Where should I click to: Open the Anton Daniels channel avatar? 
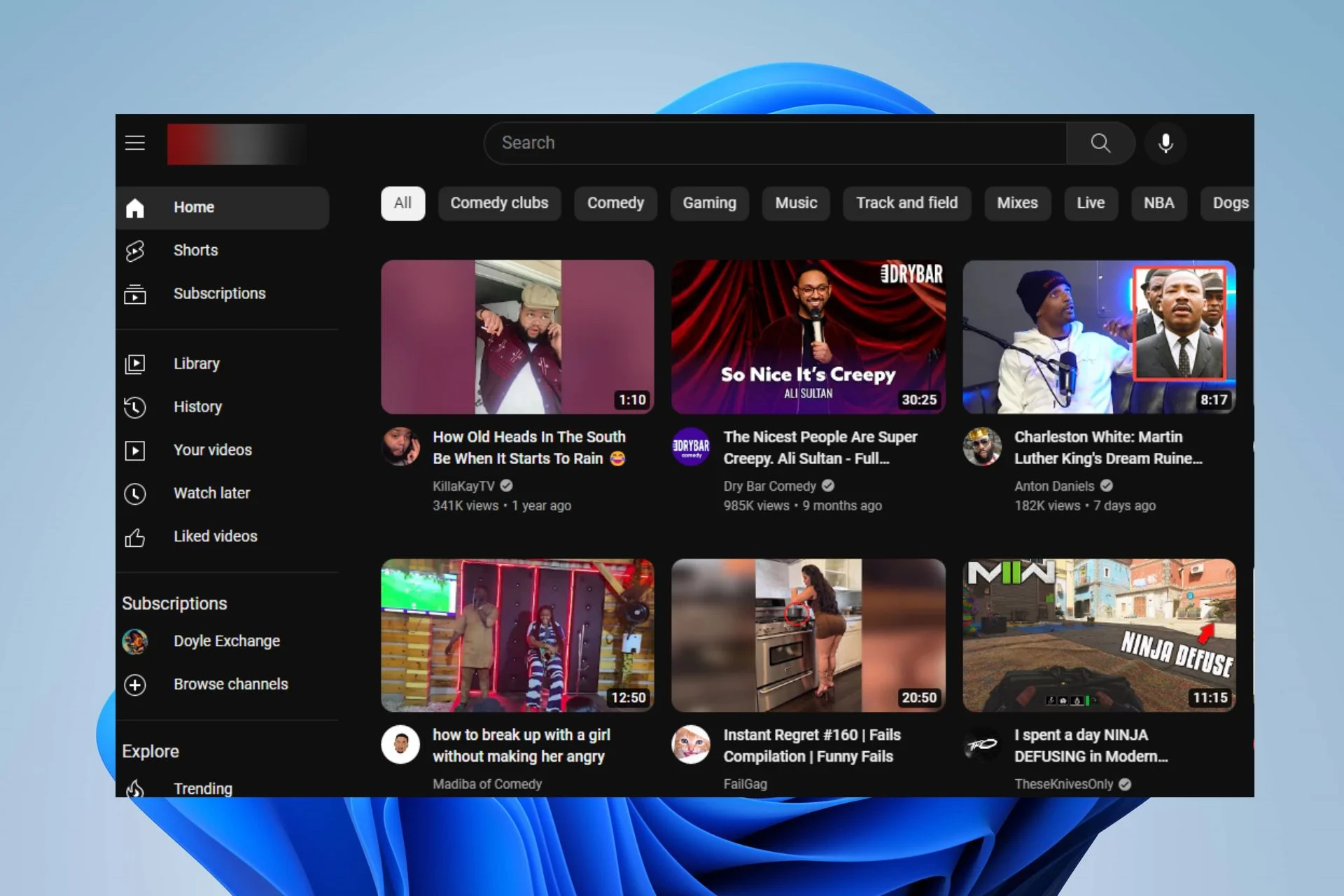coord(982,447)
